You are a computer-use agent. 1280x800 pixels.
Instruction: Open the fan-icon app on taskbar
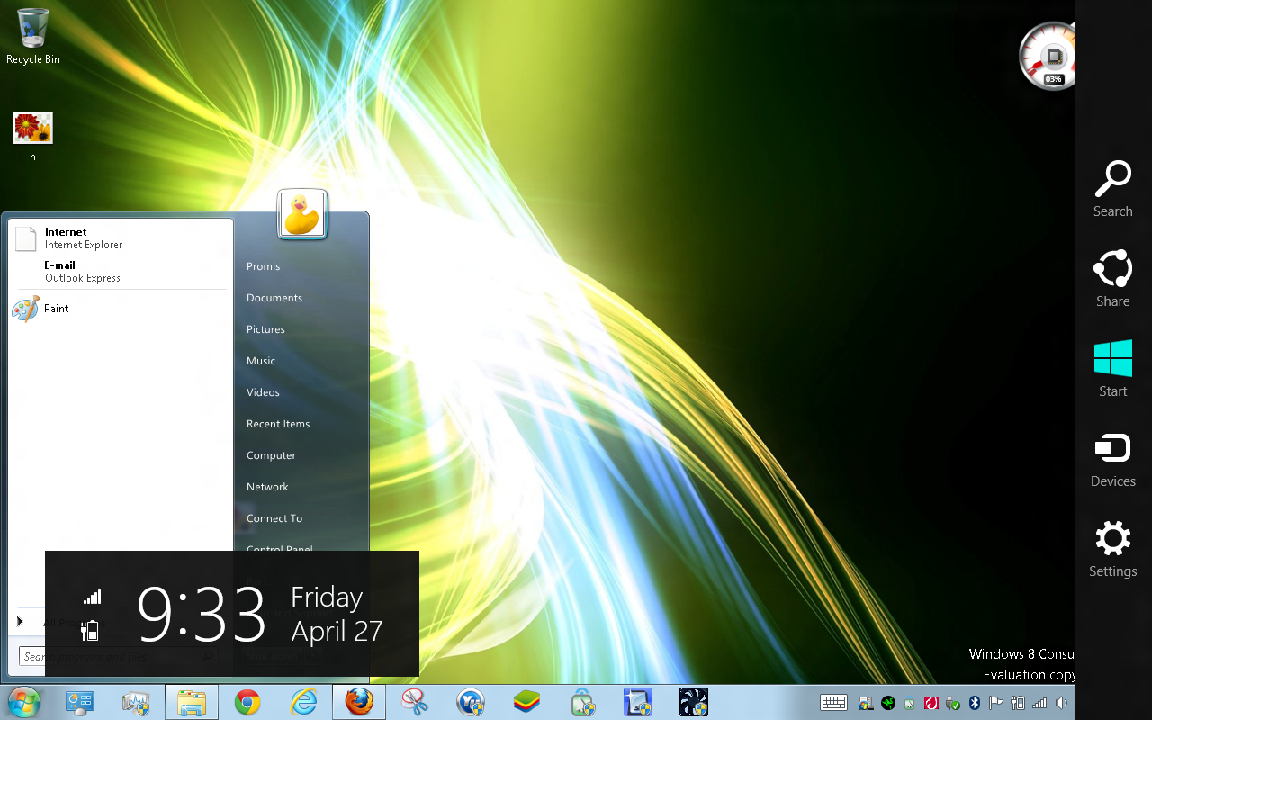click(x=693, y=703)
